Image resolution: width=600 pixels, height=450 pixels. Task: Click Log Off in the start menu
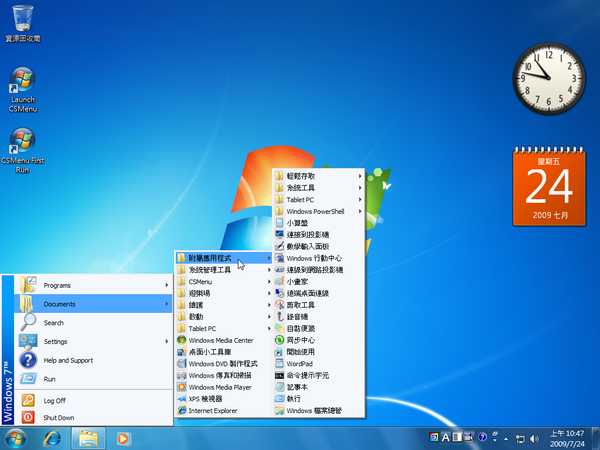(x=93, y=400)
